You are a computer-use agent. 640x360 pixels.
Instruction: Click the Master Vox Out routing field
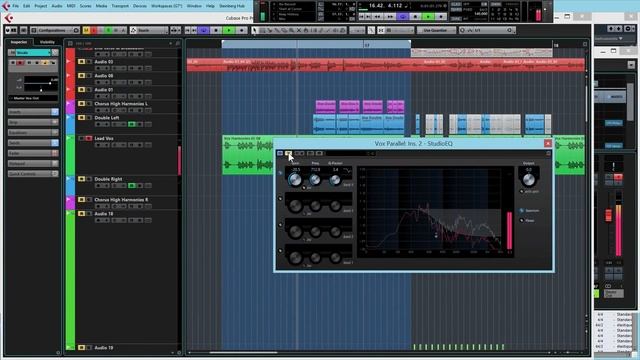click(33, 98)
